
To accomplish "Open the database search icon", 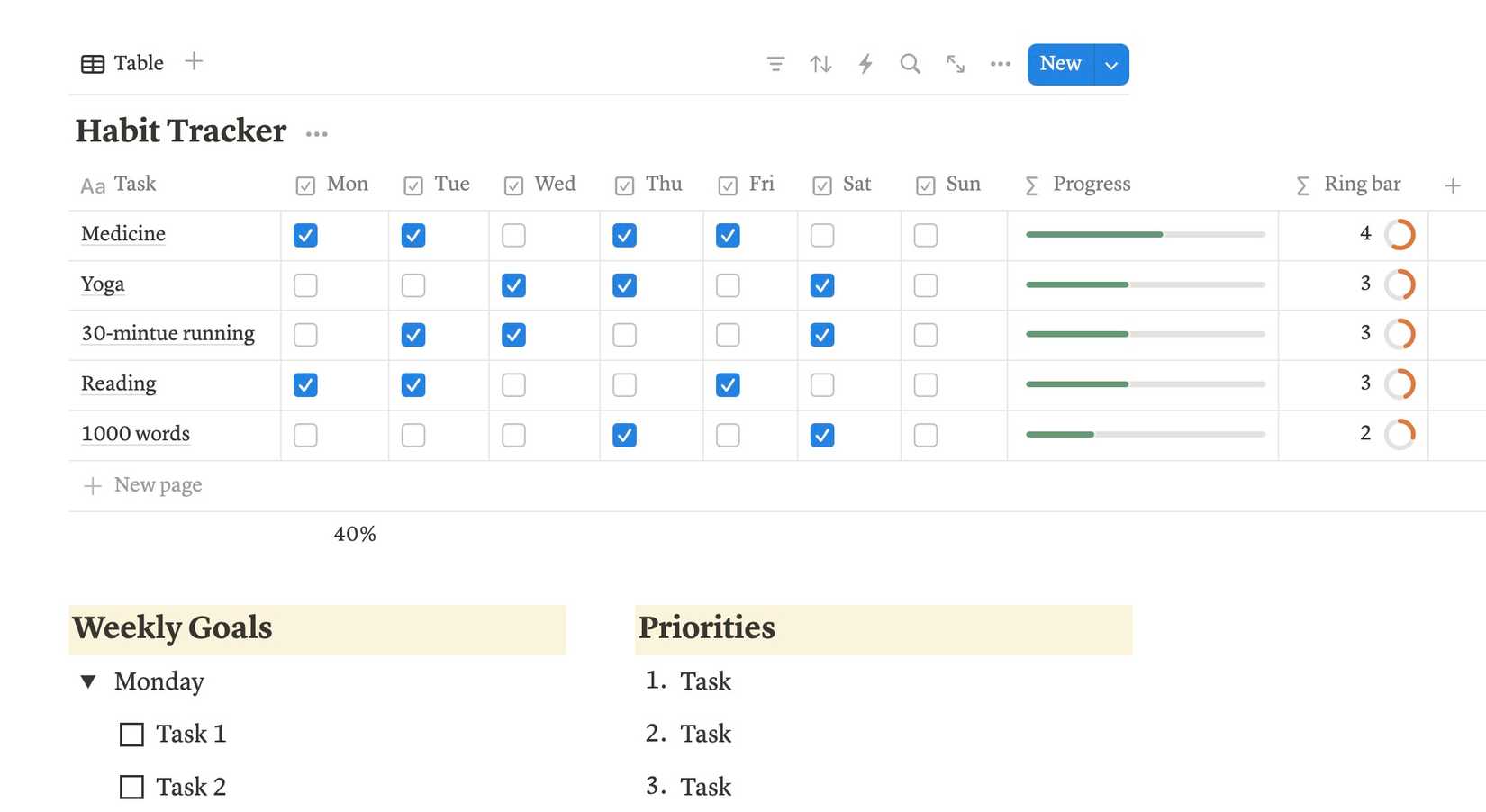I will [910, 64].
